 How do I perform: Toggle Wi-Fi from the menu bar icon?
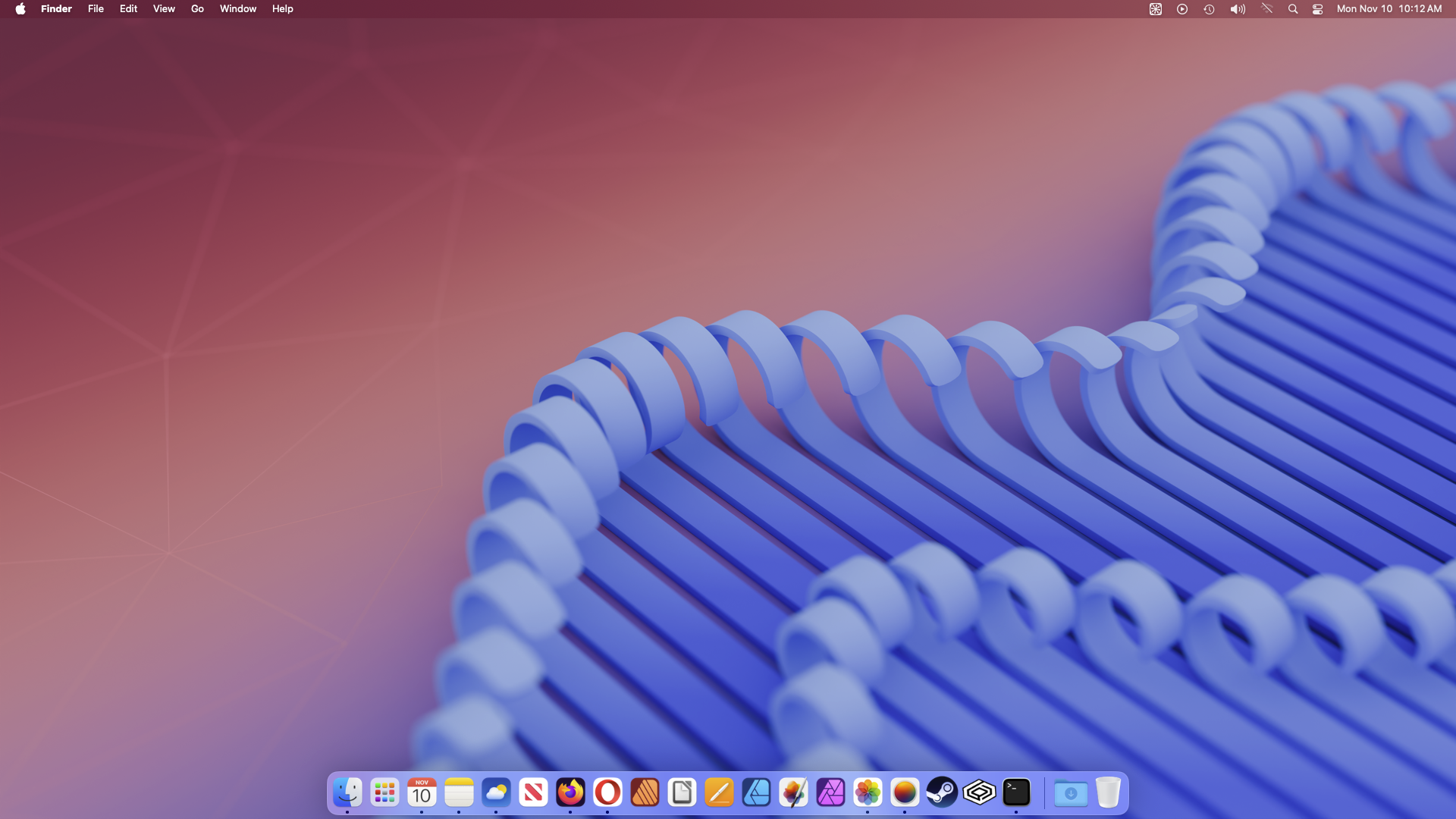coord(1266,9)
